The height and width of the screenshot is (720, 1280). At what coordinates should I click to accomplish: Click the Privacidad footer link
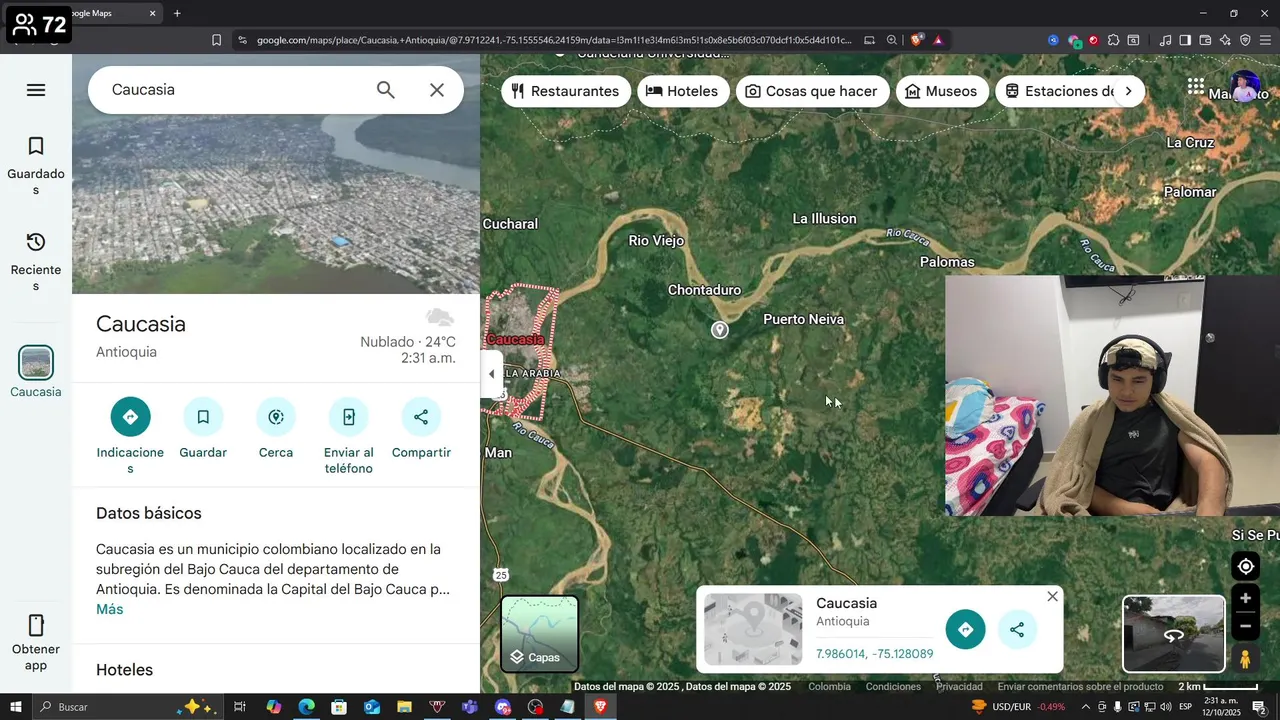tap(959, 687)
